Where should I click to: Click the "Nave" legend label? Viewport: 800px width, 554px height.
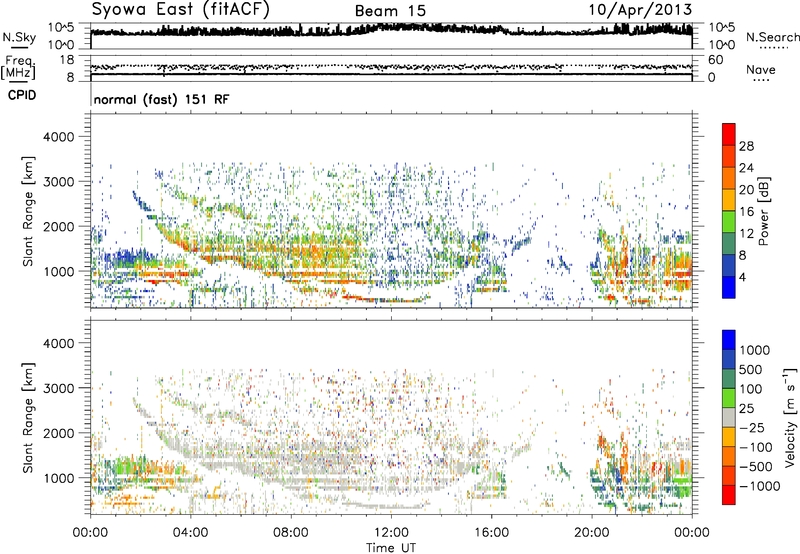[761, 70]
